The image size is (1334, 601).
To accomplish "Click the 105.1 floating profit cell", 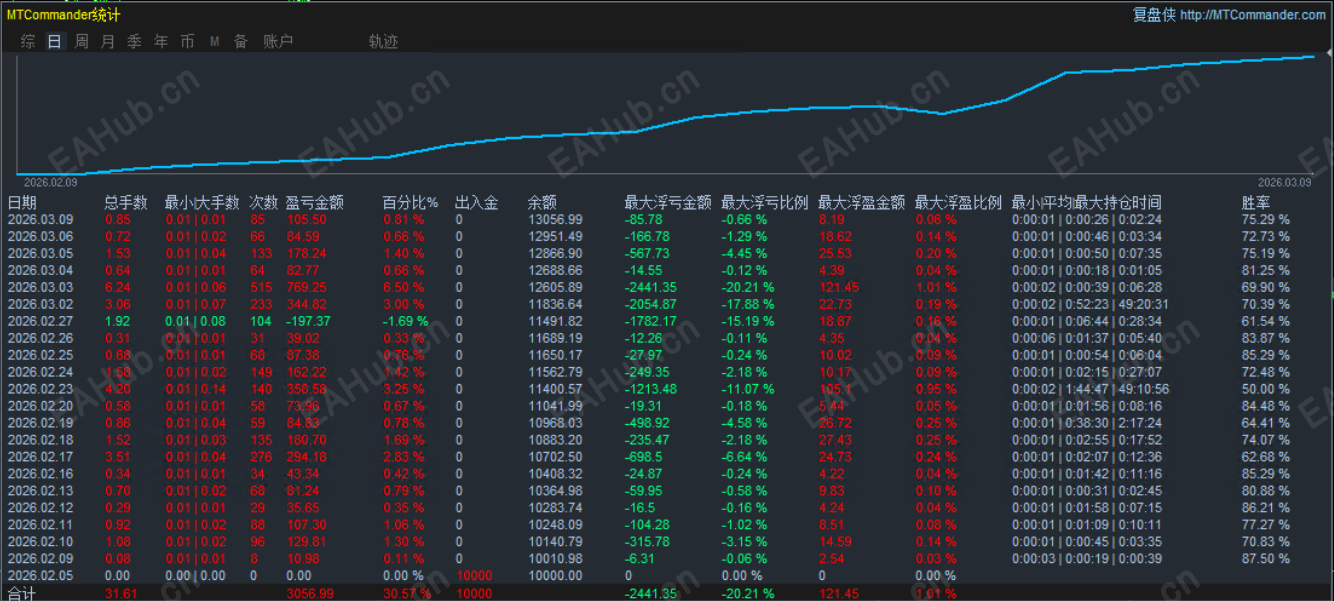I will (x=834, y=389).
